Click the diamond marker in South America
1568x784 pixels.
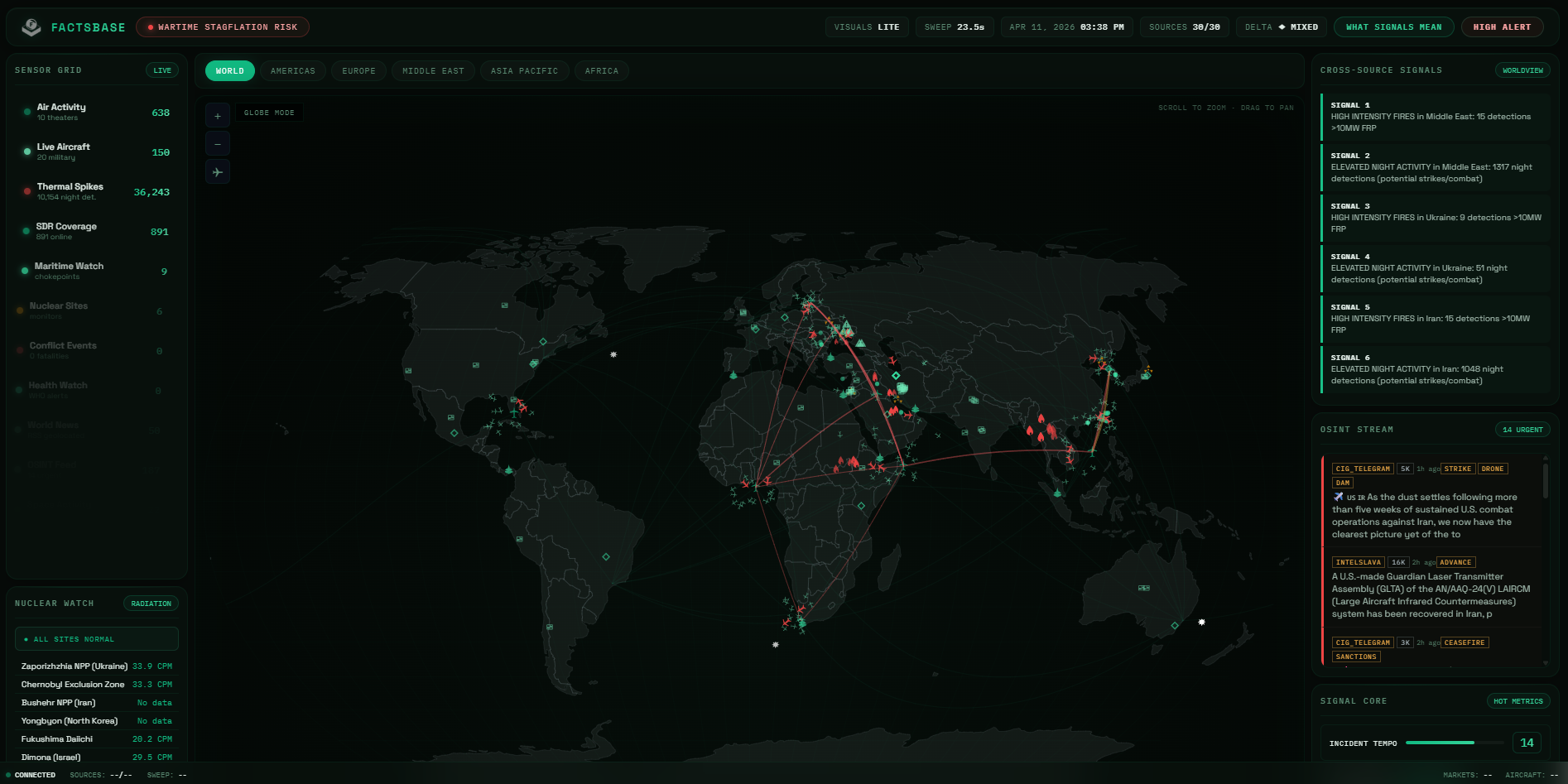[606, 557]
